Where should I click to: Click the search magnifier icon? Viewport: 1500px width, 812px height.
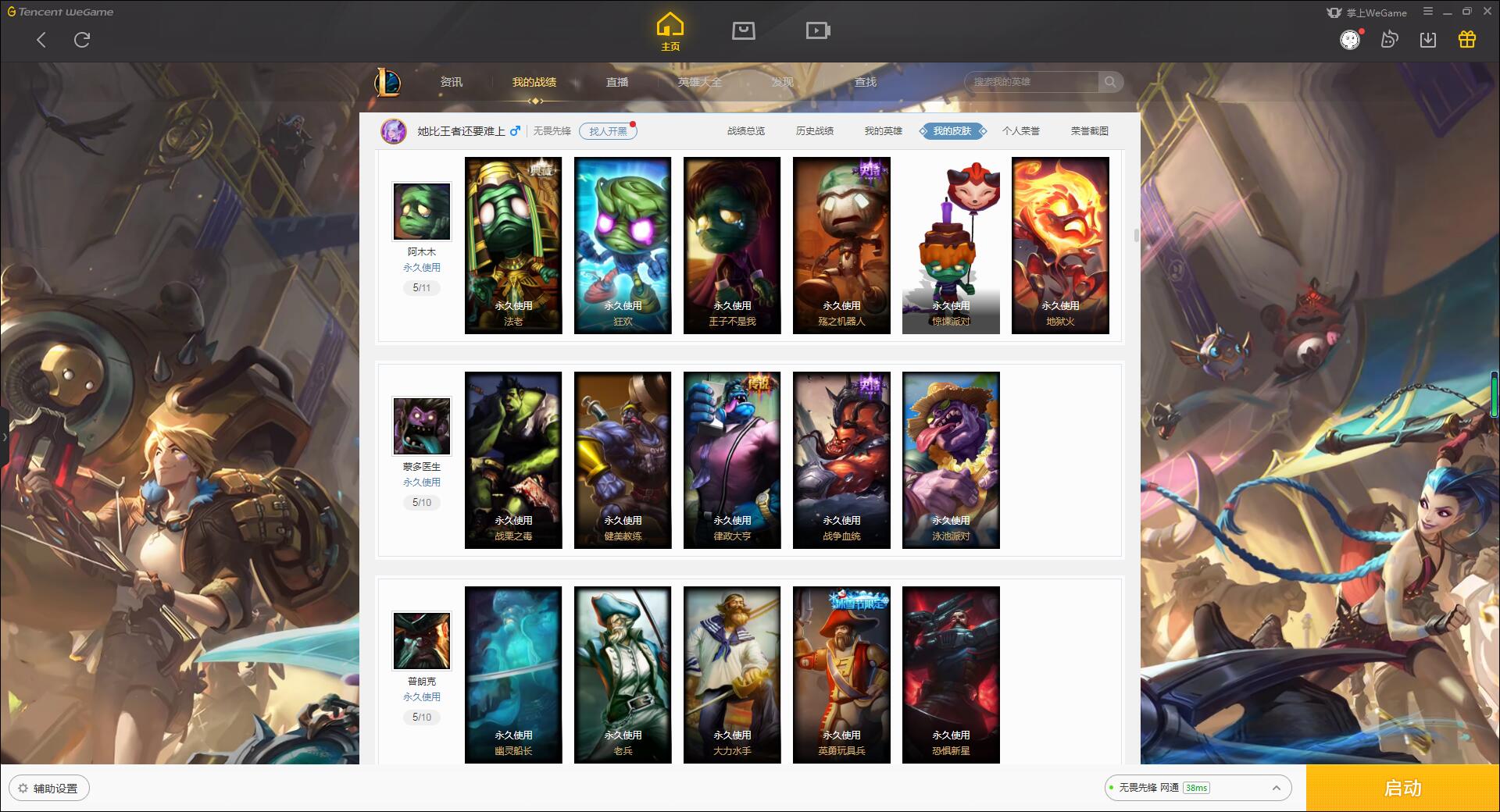1109,82
